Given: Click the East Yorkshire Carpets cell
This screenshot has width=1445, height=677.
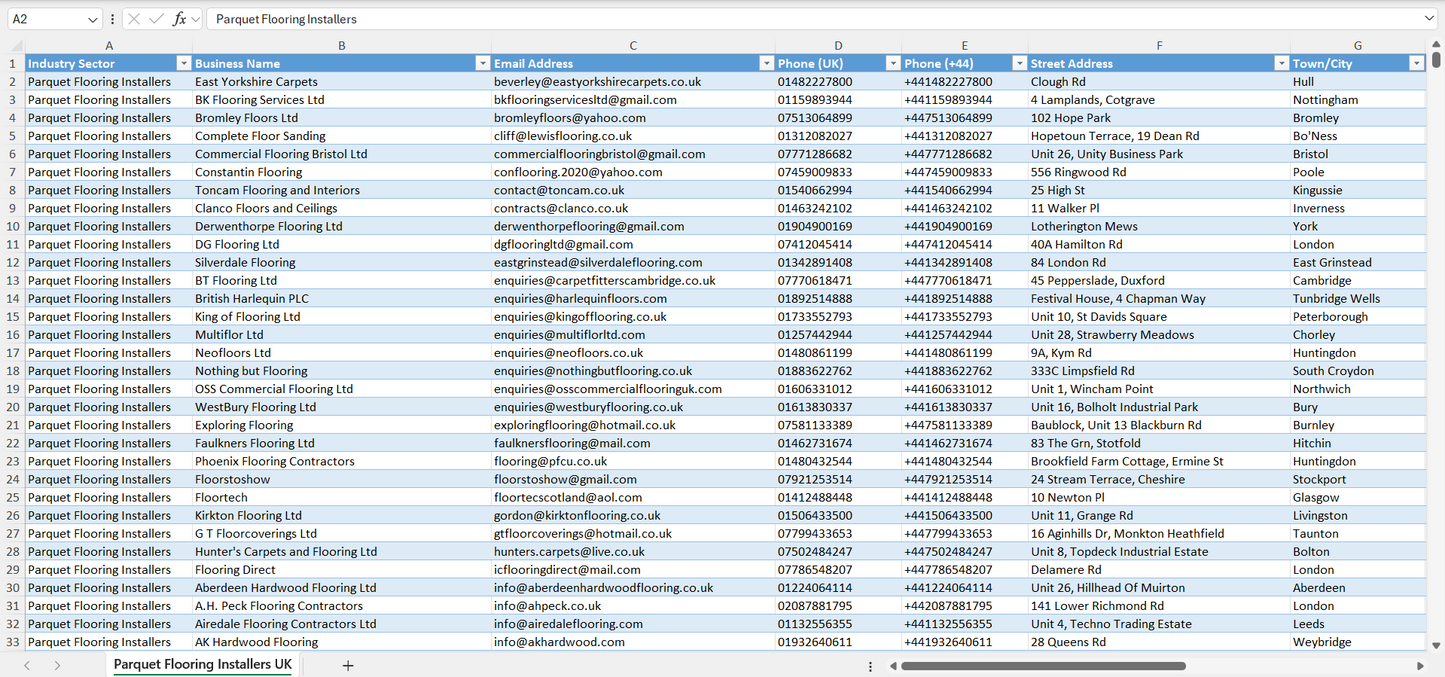Looking at the screenshot, I should [342, 82].
